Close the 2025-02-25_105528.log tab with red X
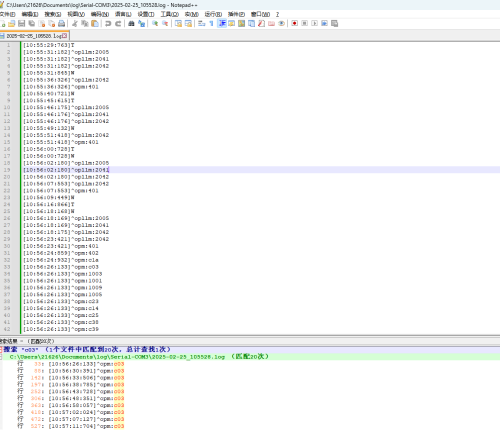The image size is (500, 430). coord(64,36)
